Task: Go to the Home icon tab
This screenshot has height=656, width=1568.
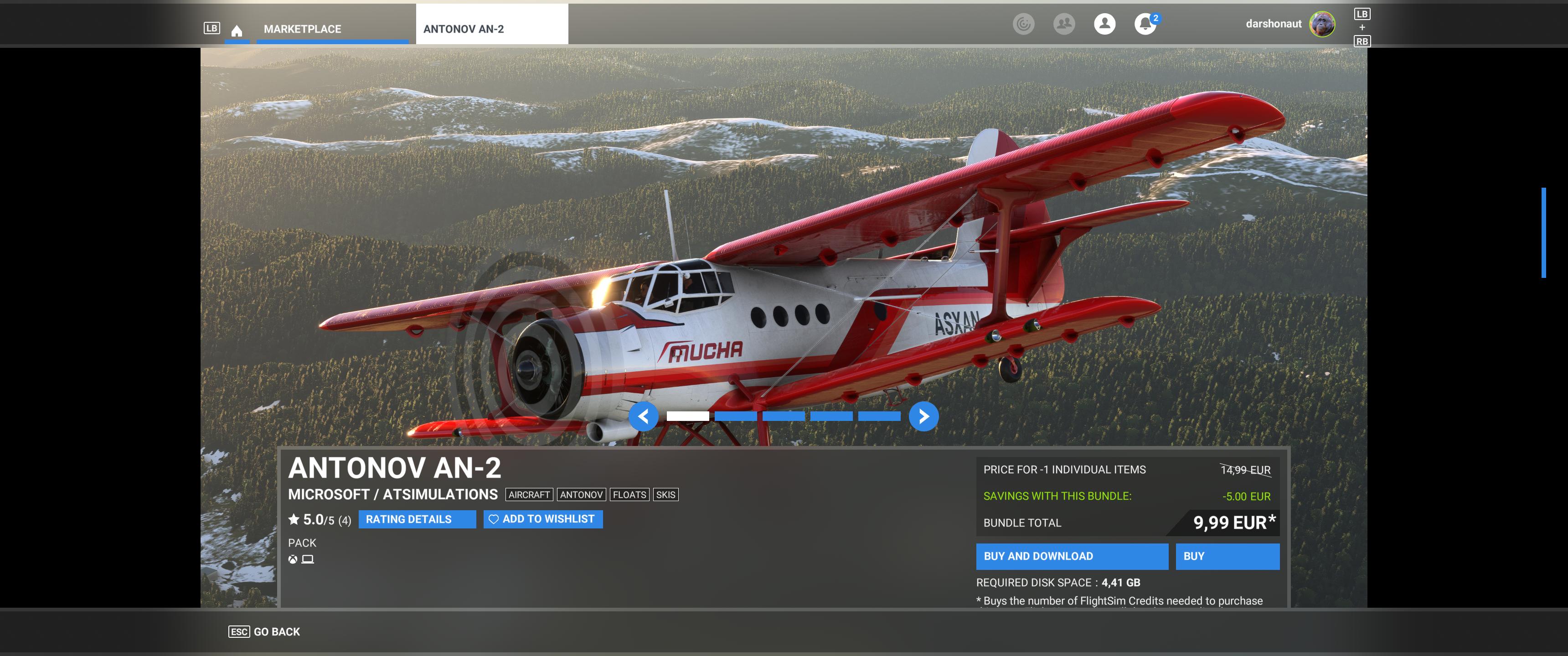Action: (x=237, y=31)
